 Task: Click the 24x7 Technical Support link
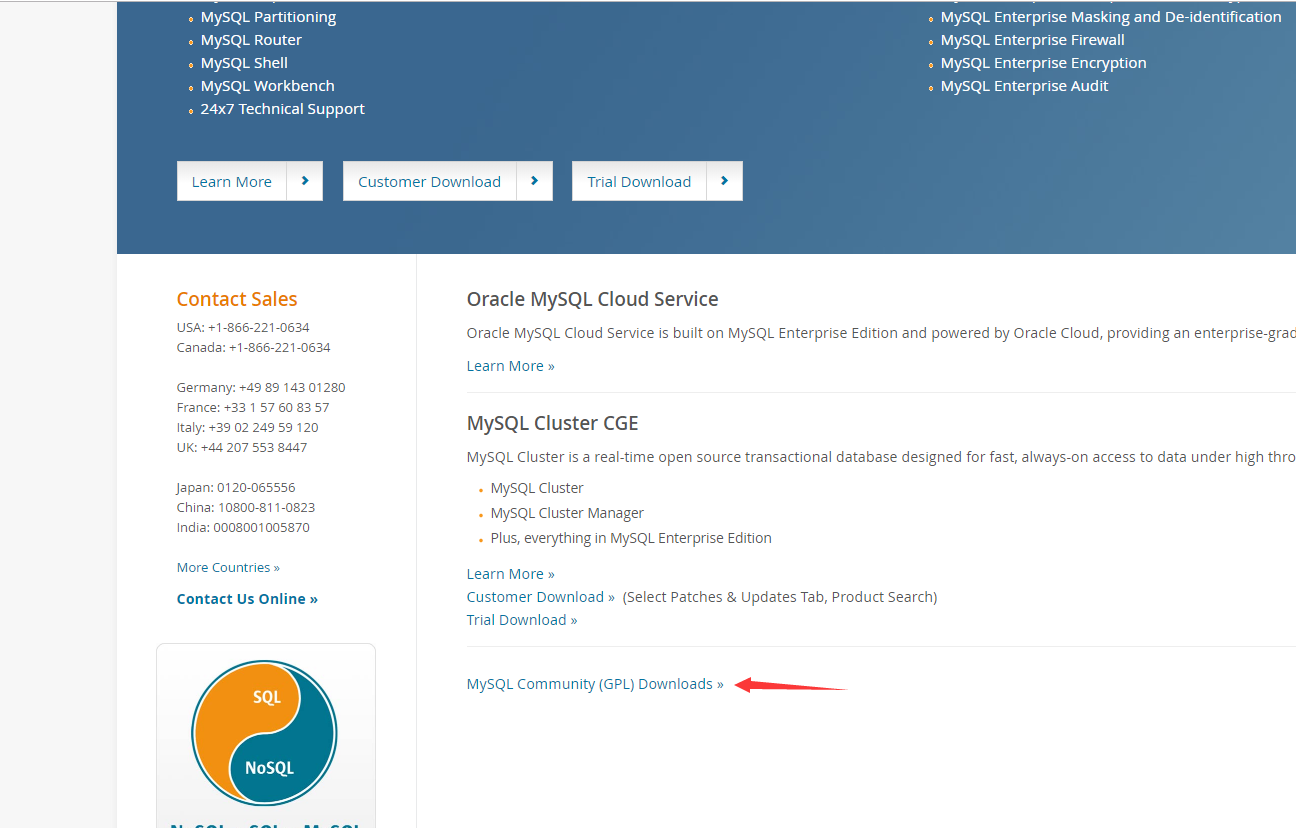pyautogui.click(x=282, y=108)
